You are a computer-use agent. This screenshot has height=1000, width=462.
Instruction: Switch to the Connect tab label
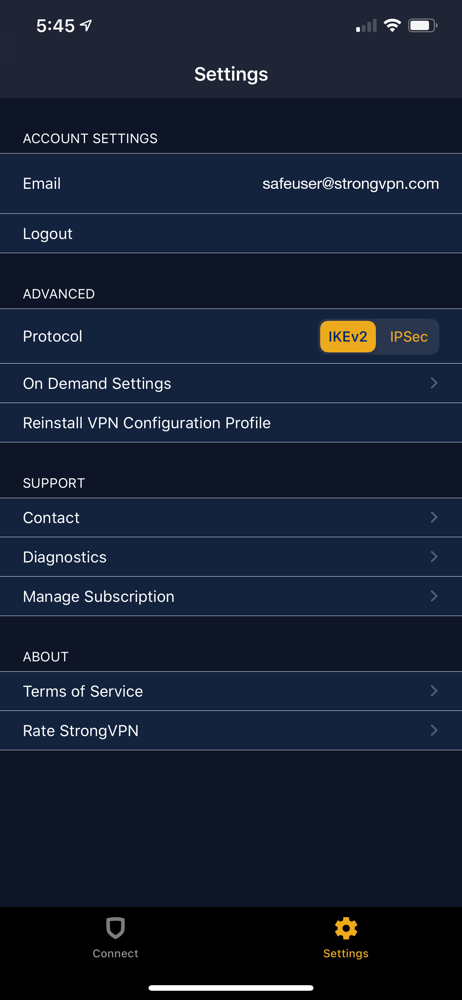(115, 954)
